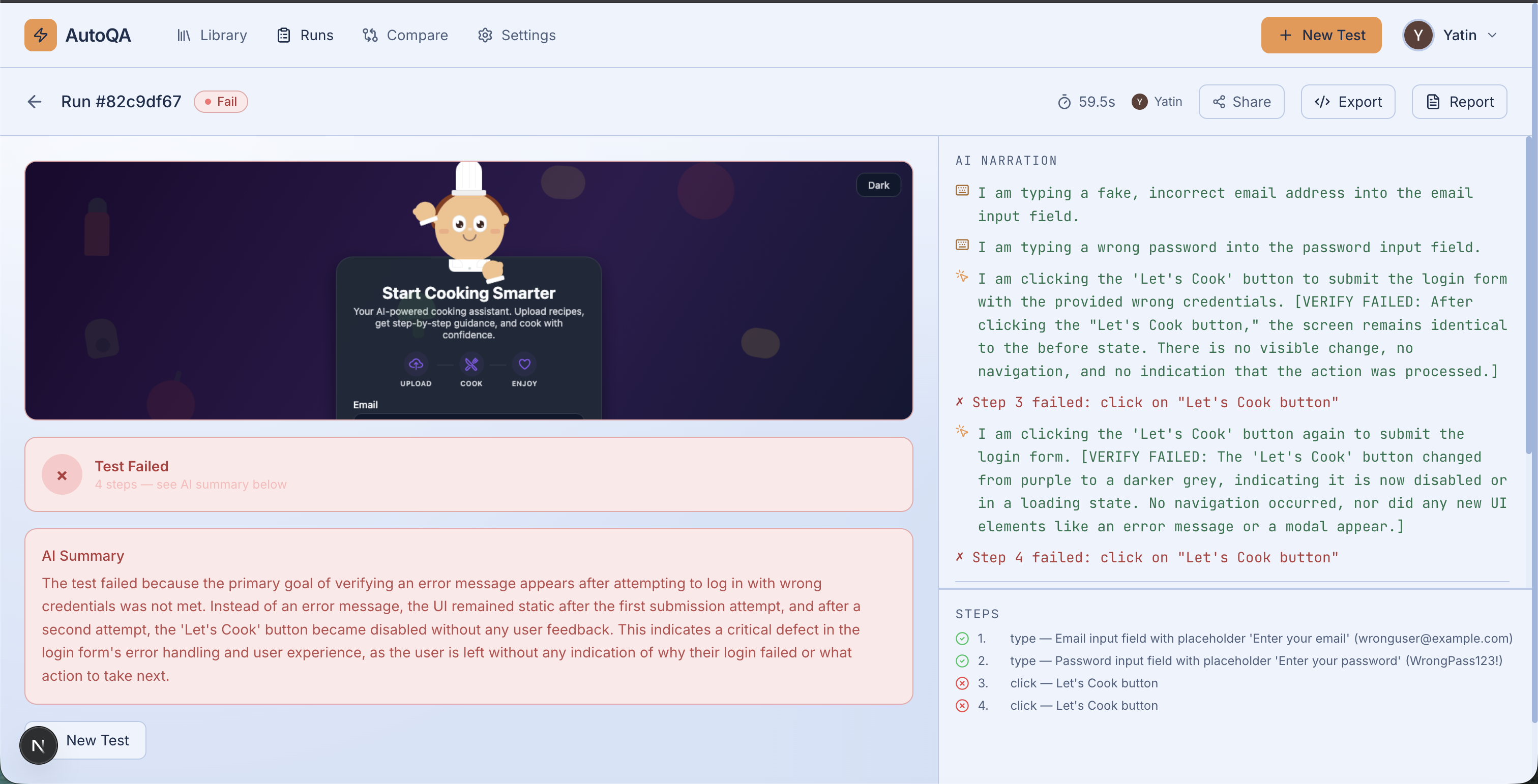Click step 3 failed status icon

(x=962, y=683)
